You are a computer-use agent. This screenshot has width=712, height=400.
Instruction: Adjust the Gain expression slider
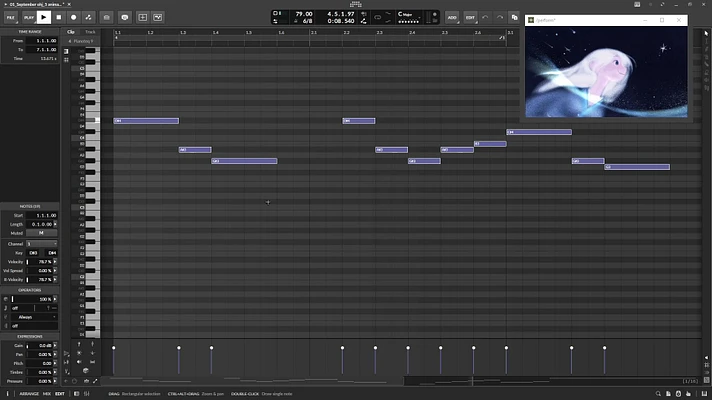tap(40, 346)
